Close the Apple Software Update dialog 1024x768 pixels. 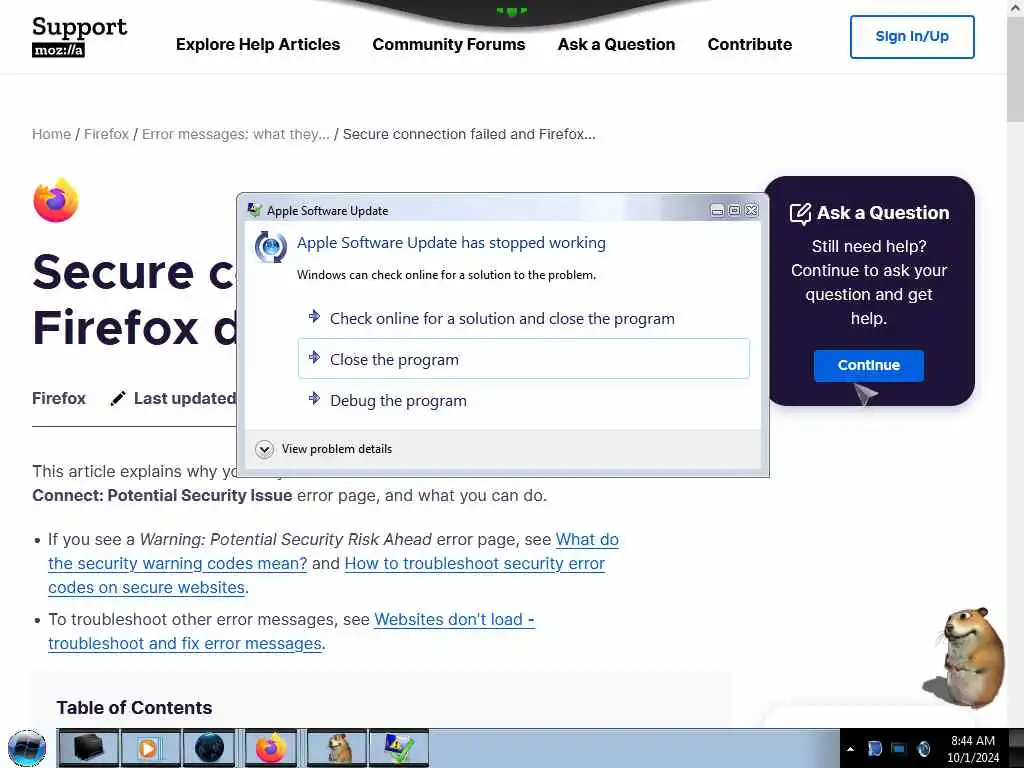[x=752, y=210]
